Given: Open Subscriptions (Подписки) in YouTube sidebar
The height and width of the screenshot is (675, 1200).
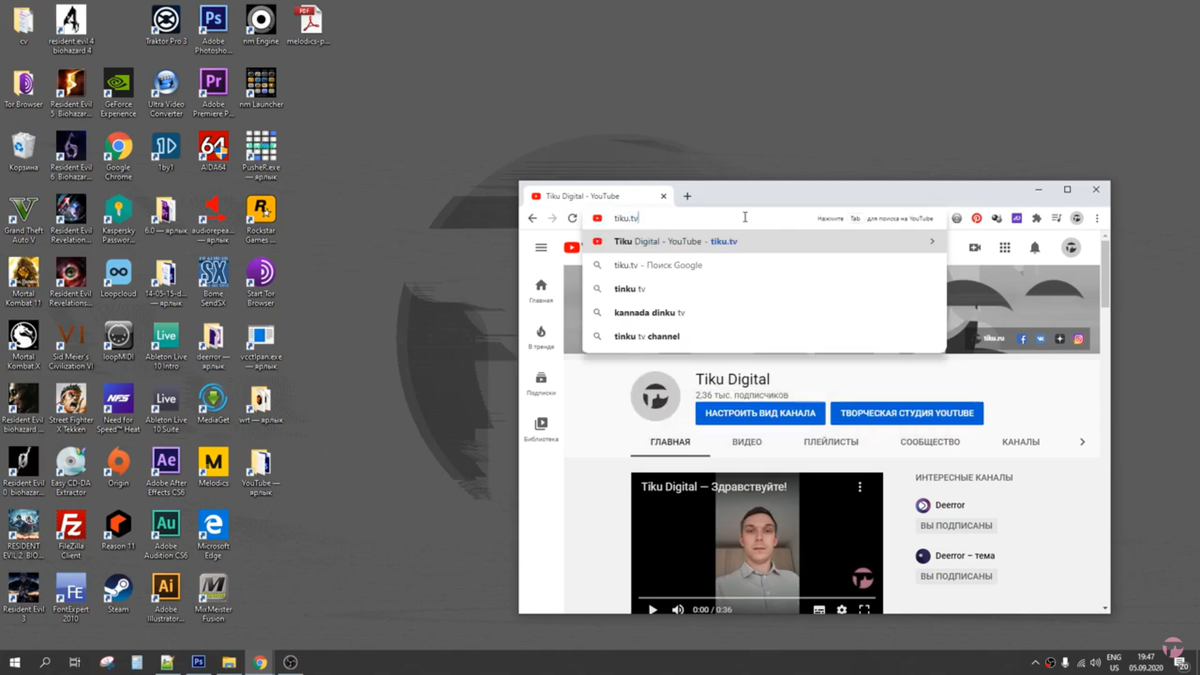Looking at the screenshot, I should pos(541,383).
